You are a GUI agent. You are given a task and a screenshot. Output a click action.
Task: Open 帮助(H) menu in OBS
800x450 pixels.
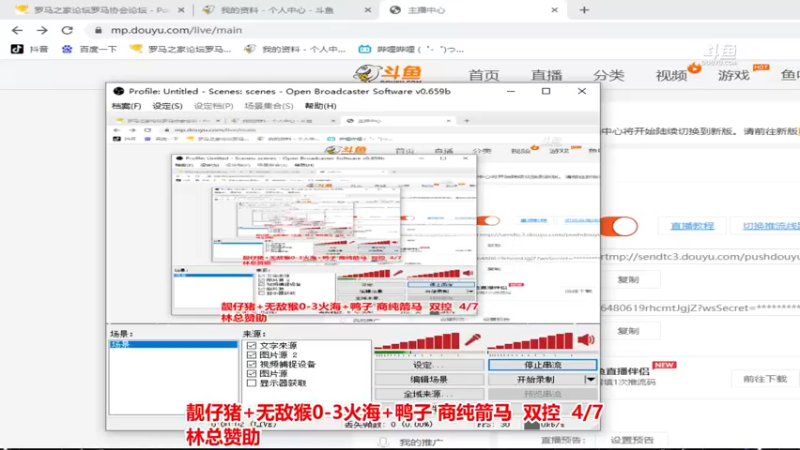(320, 106)
